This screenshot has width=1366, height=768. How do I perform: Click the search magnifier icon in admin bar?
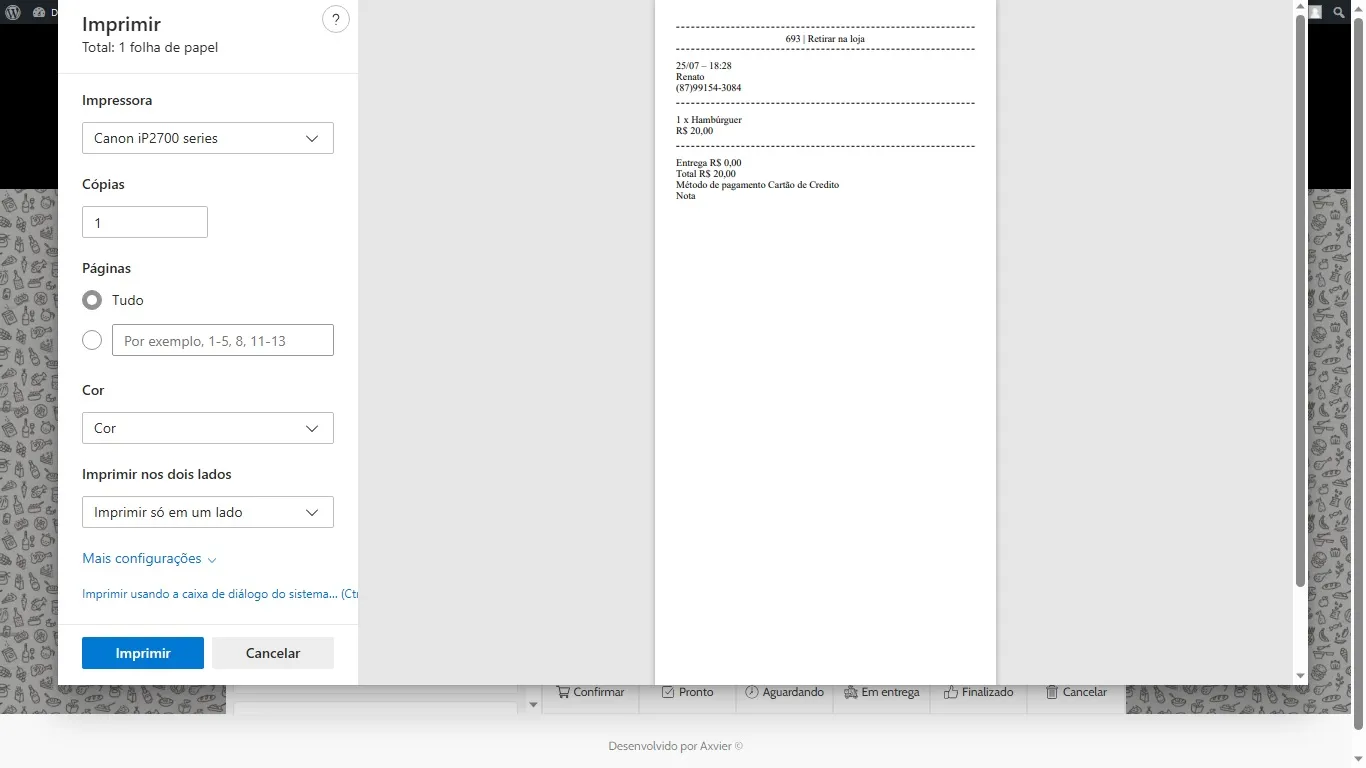tap(1339, 13)
